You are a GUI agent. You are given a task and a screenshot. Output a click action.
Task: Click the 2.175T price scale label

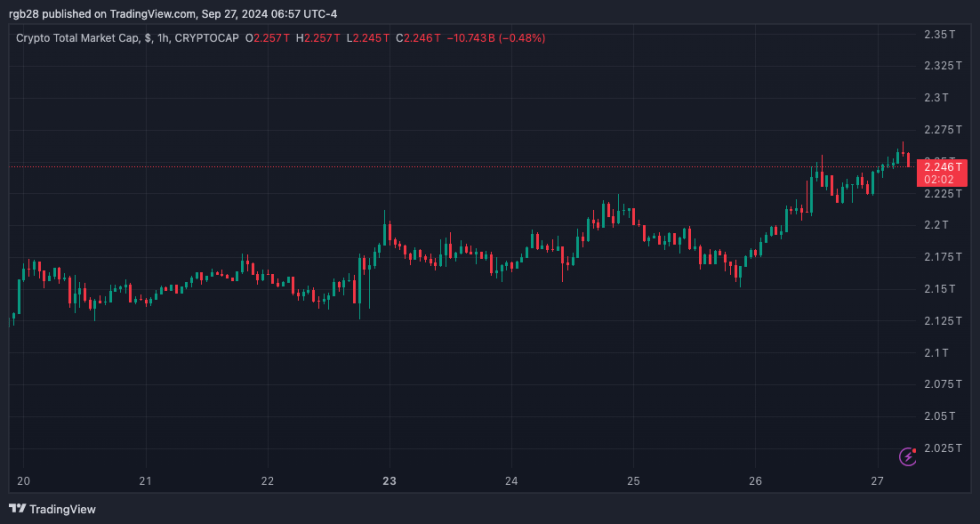(943, 257)
